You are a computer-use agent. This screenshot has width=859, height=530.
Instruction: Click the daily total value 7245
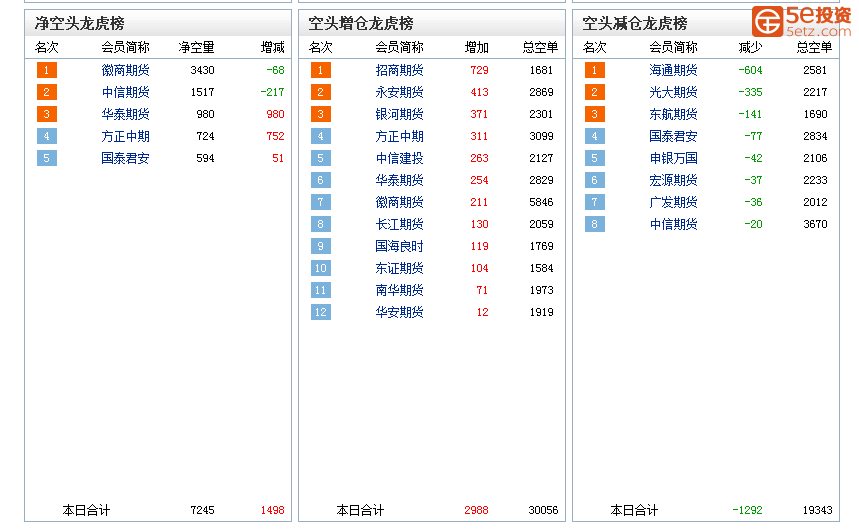pos(202,510)
